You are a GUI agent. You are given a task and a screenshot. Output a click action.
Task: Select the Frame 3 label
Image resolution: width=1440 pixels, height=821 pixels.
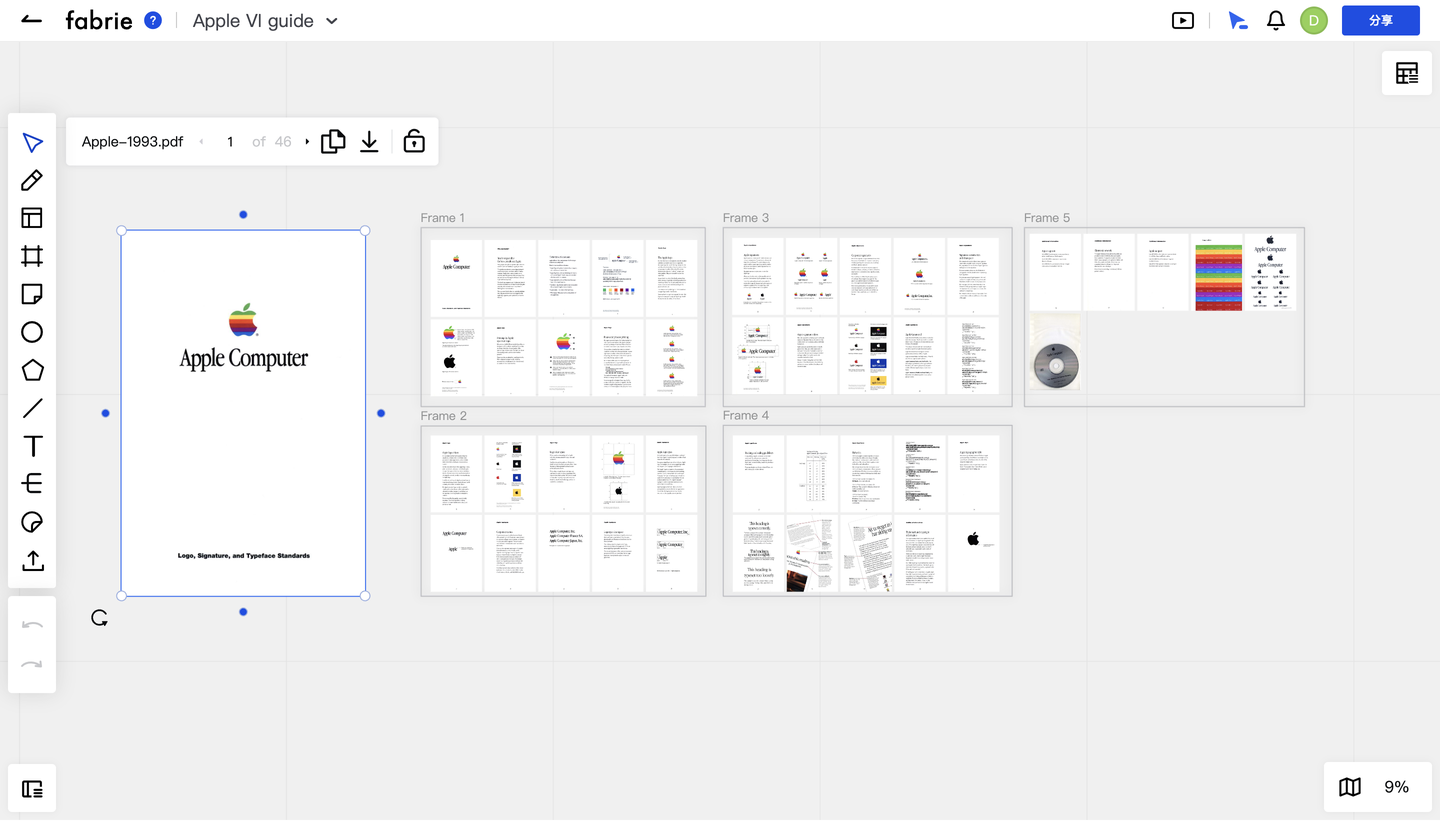pyautogui.click(x=746, y=218)
